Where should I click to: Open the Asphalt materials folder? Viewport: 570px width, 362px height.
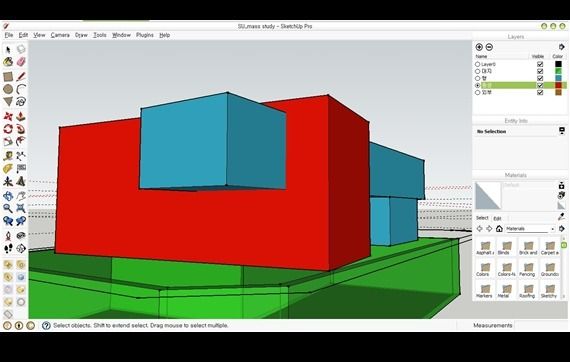(x=485, y=247)
